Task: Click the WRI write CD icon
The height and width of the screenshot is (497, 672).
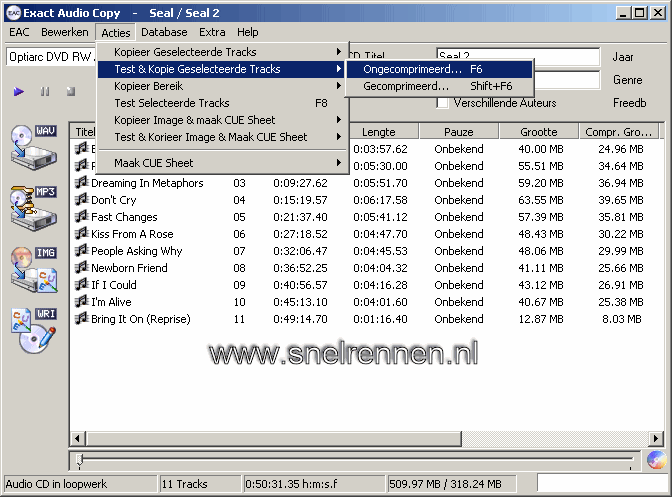Action: click(34, 331)
